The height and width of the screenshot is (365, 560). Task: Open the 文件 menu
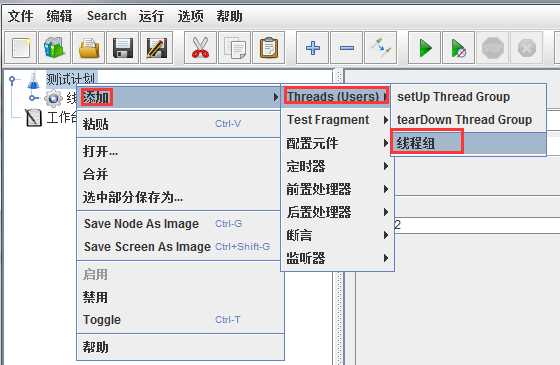[21, 16]
